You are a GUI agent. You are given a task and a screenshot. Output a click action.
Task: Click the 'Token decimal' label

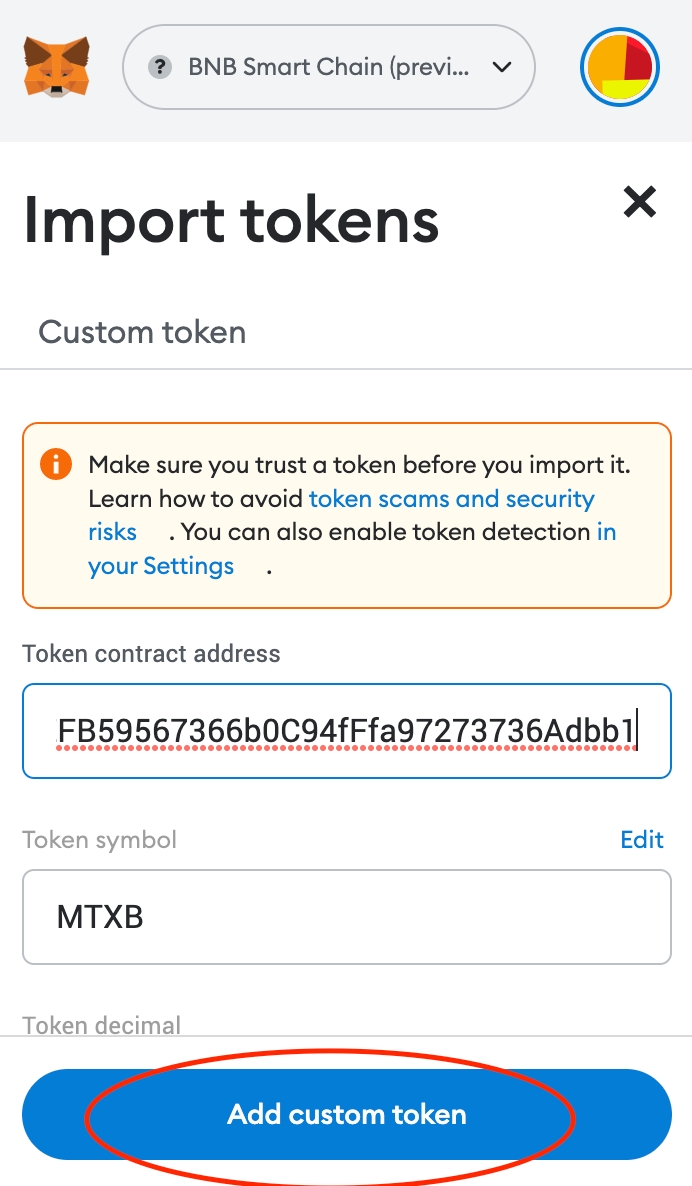tap(101, 1025)
